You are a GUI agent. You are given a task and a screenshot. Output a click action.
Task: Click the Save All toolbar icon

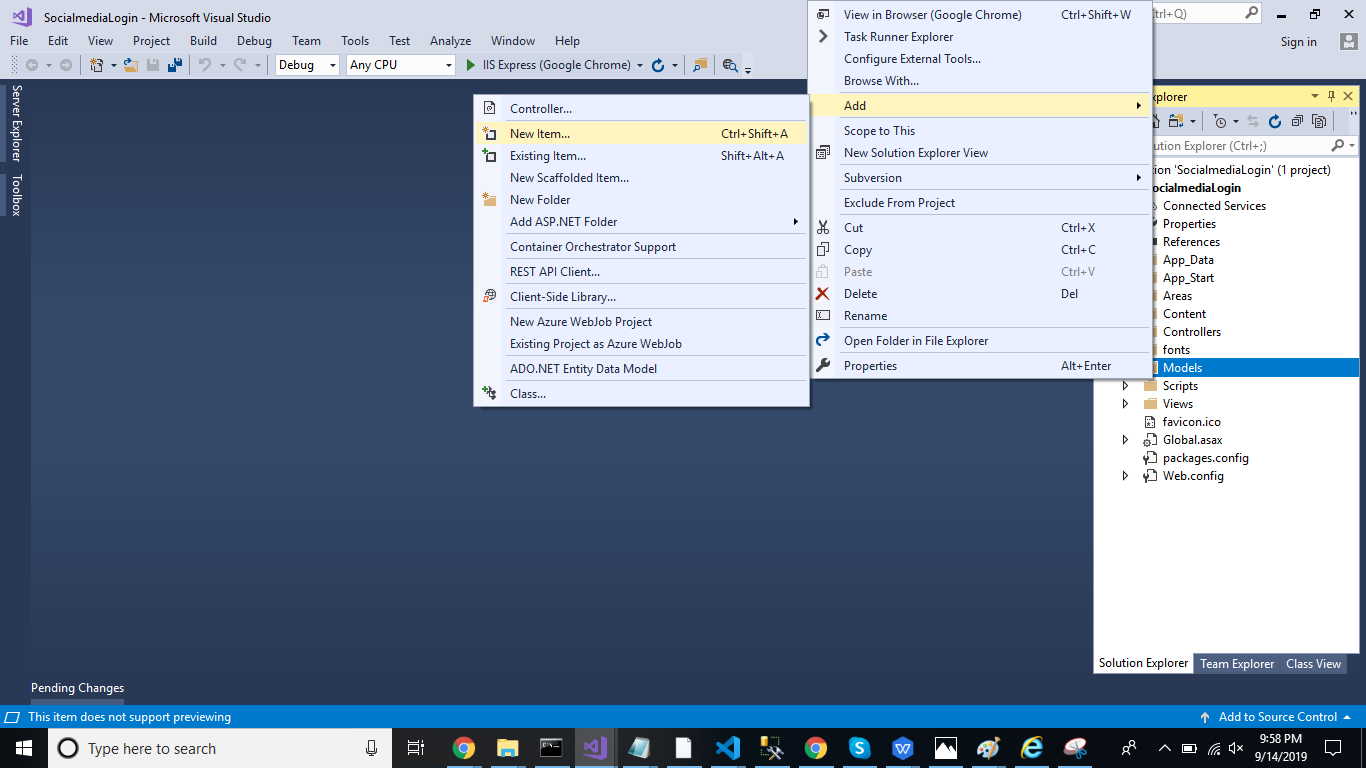[x=175, y=65]
